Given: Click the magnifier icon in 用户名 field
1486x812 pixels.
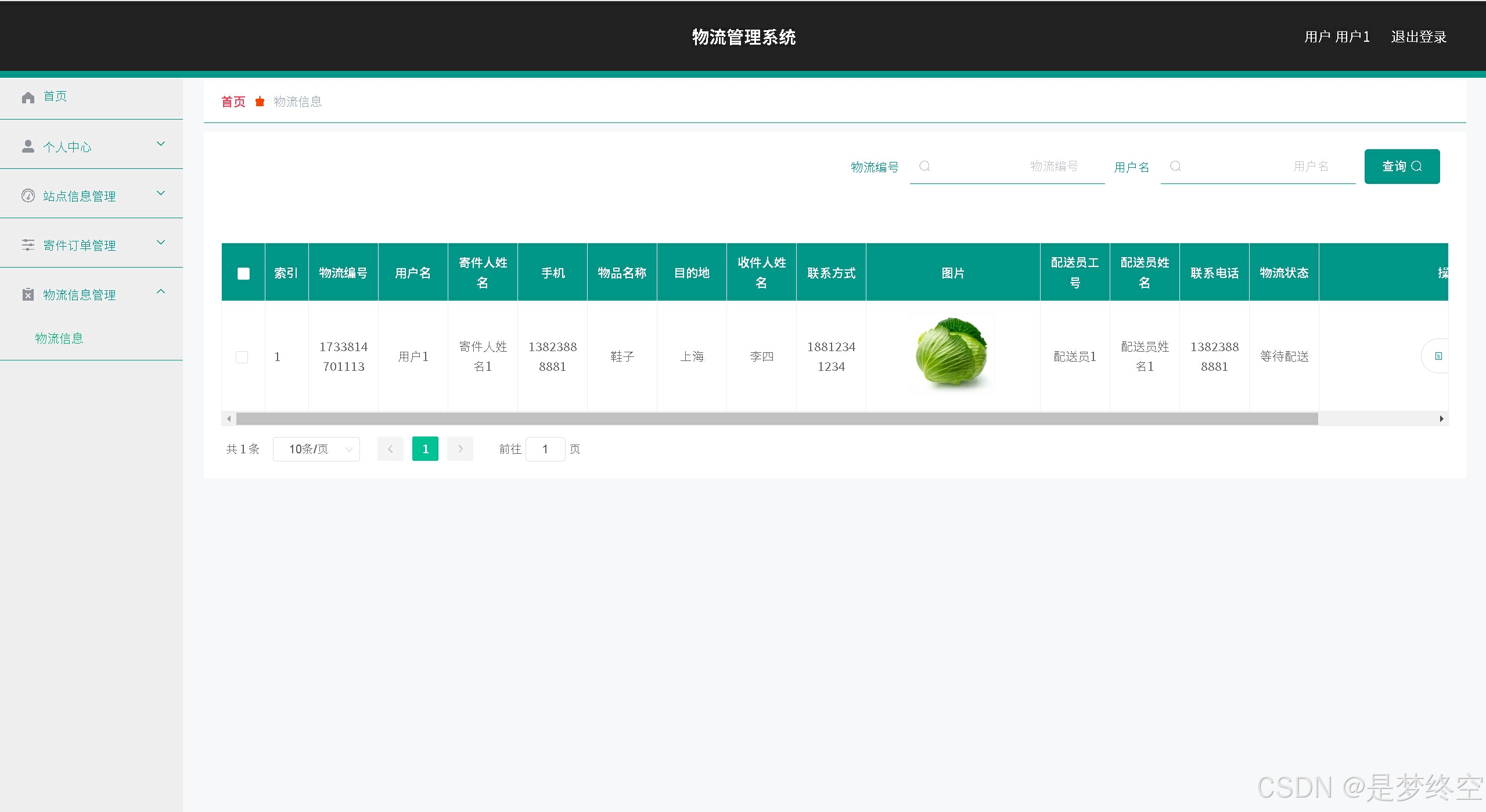Looking at the screenshot, I should 1175,167.
